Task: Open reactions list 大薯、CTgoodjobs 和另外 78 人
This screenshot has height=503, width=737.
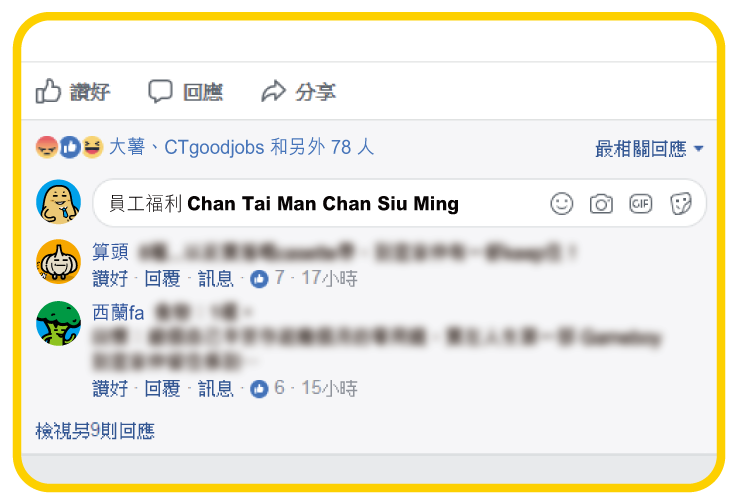Action: click(x=242, y=147)
